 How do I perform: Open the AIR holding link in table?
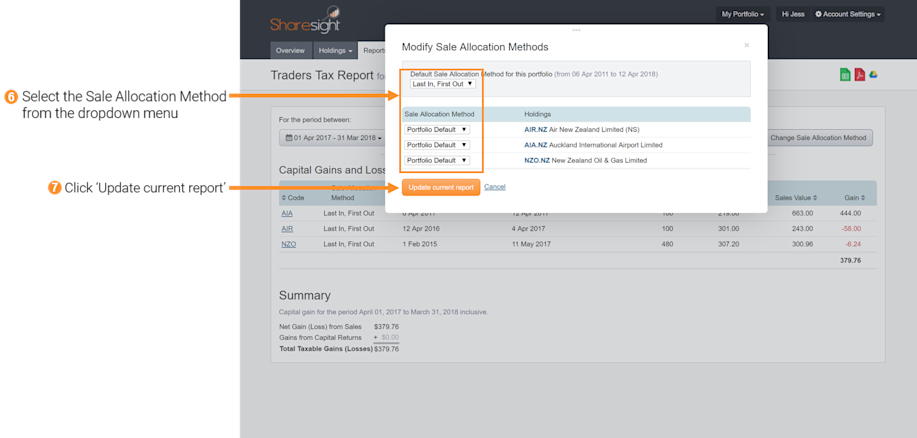point(287,229)
